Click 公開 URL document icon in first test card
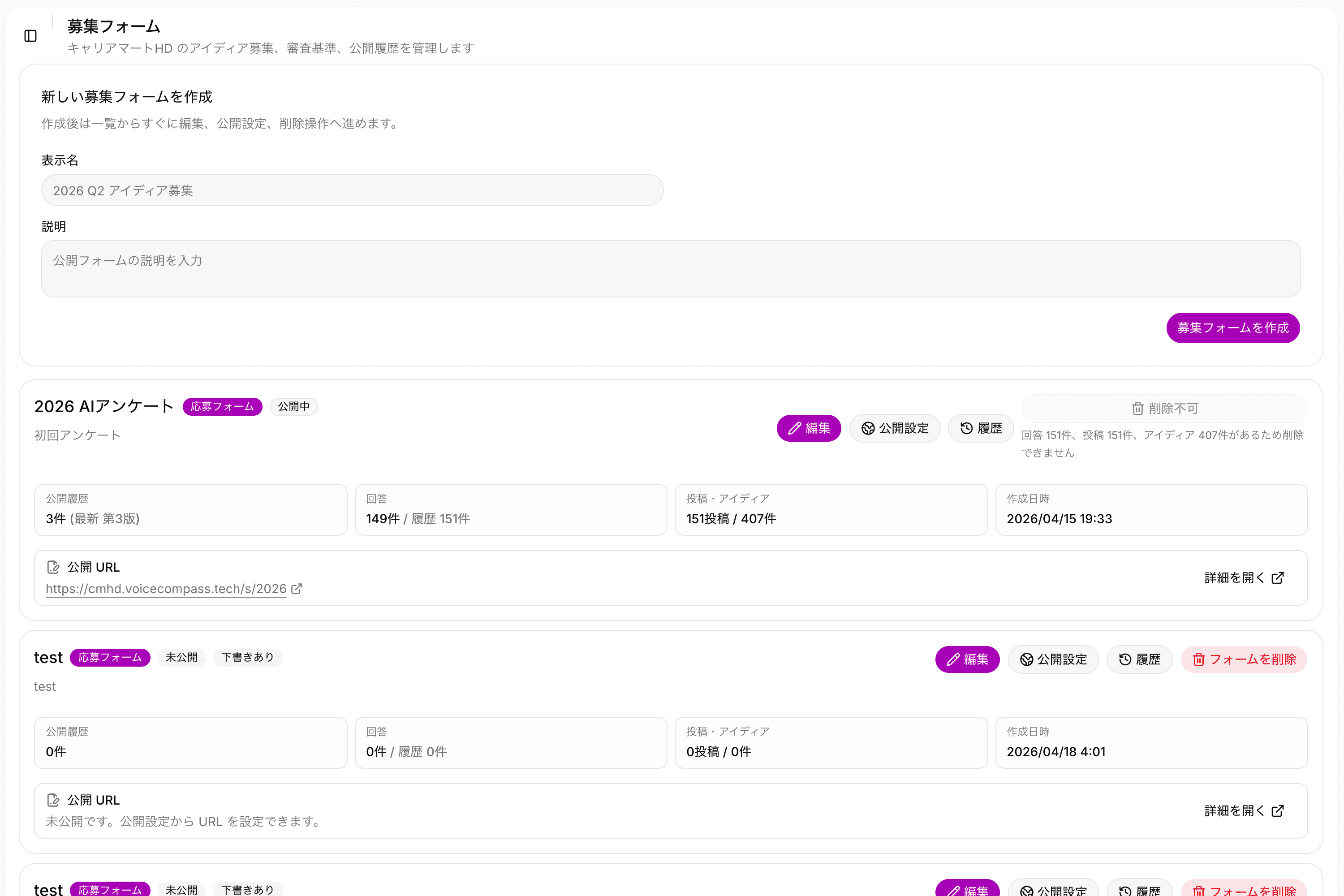The height and width of the screenshot is (896, 1344). (x=53, y=800)
